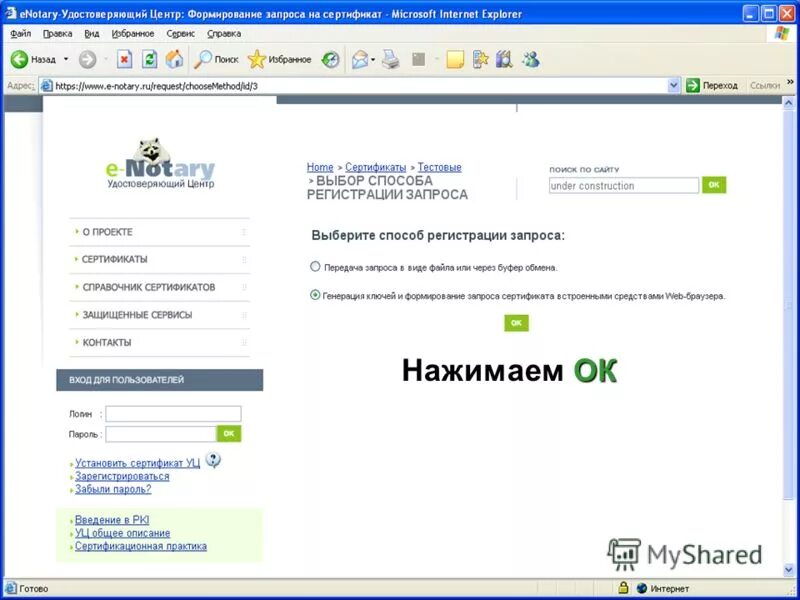Click the Internet zone globe in status bar
The width and height of the screenshot is (800, 600).
(x=642, y=587)
